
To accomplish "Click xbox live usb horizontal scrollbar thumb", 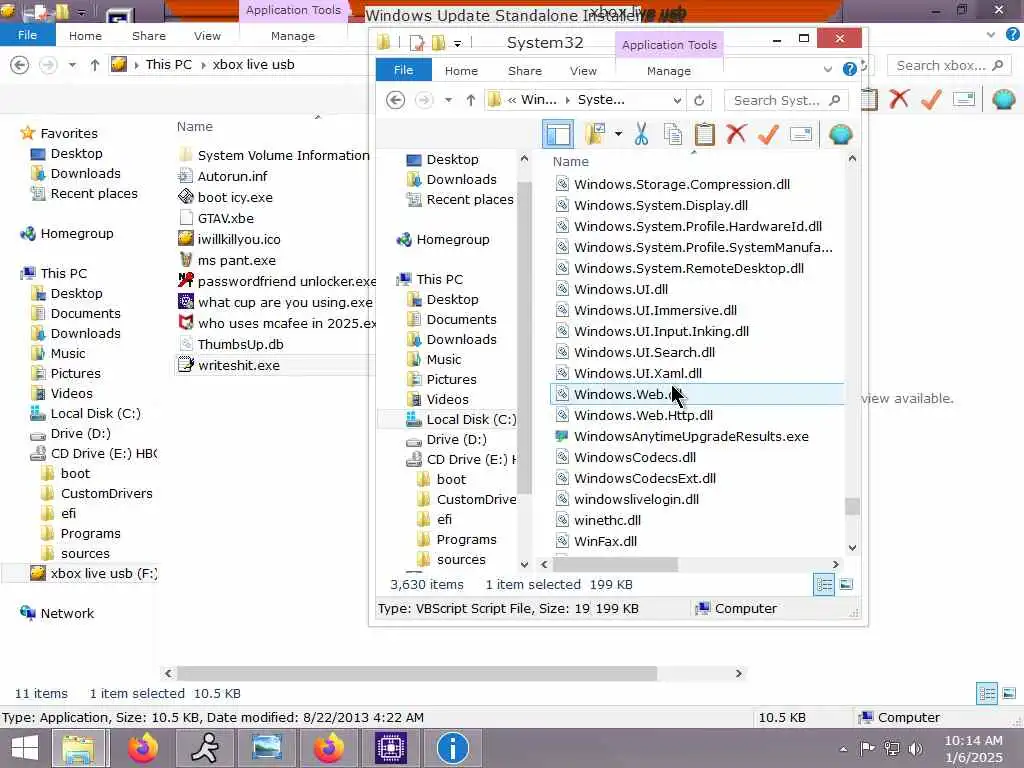I will point(417,673).
